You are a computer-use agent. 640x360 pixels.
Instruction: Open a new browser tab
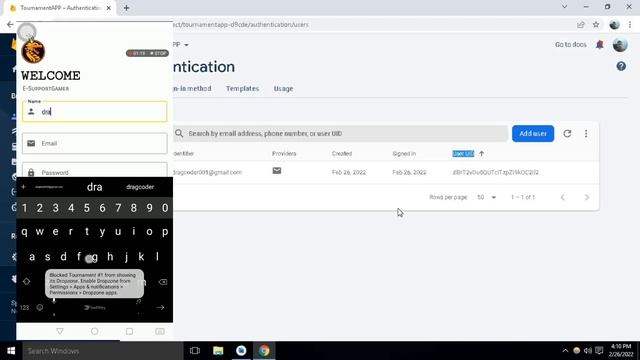coord(127,8)
